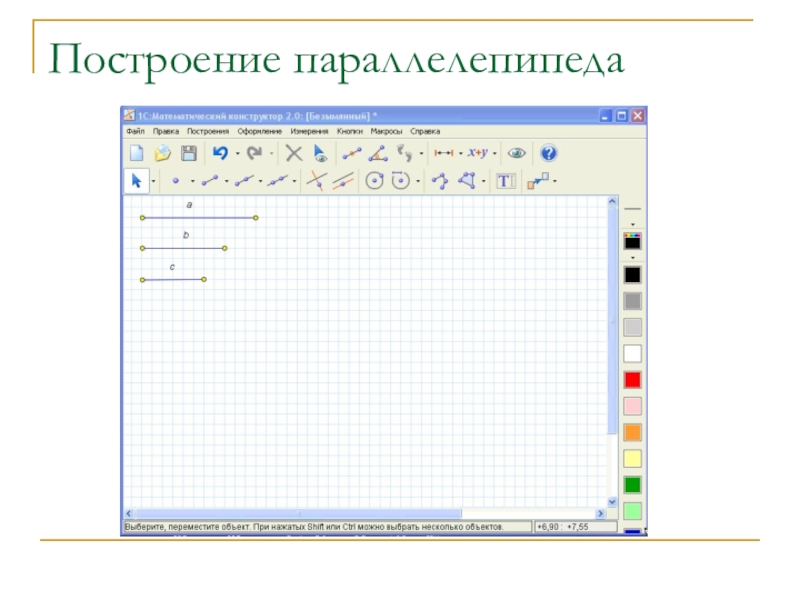This screenshot has width=800, height=600.
Task: Select the angle bisector tool
Action: coord(378,153)
